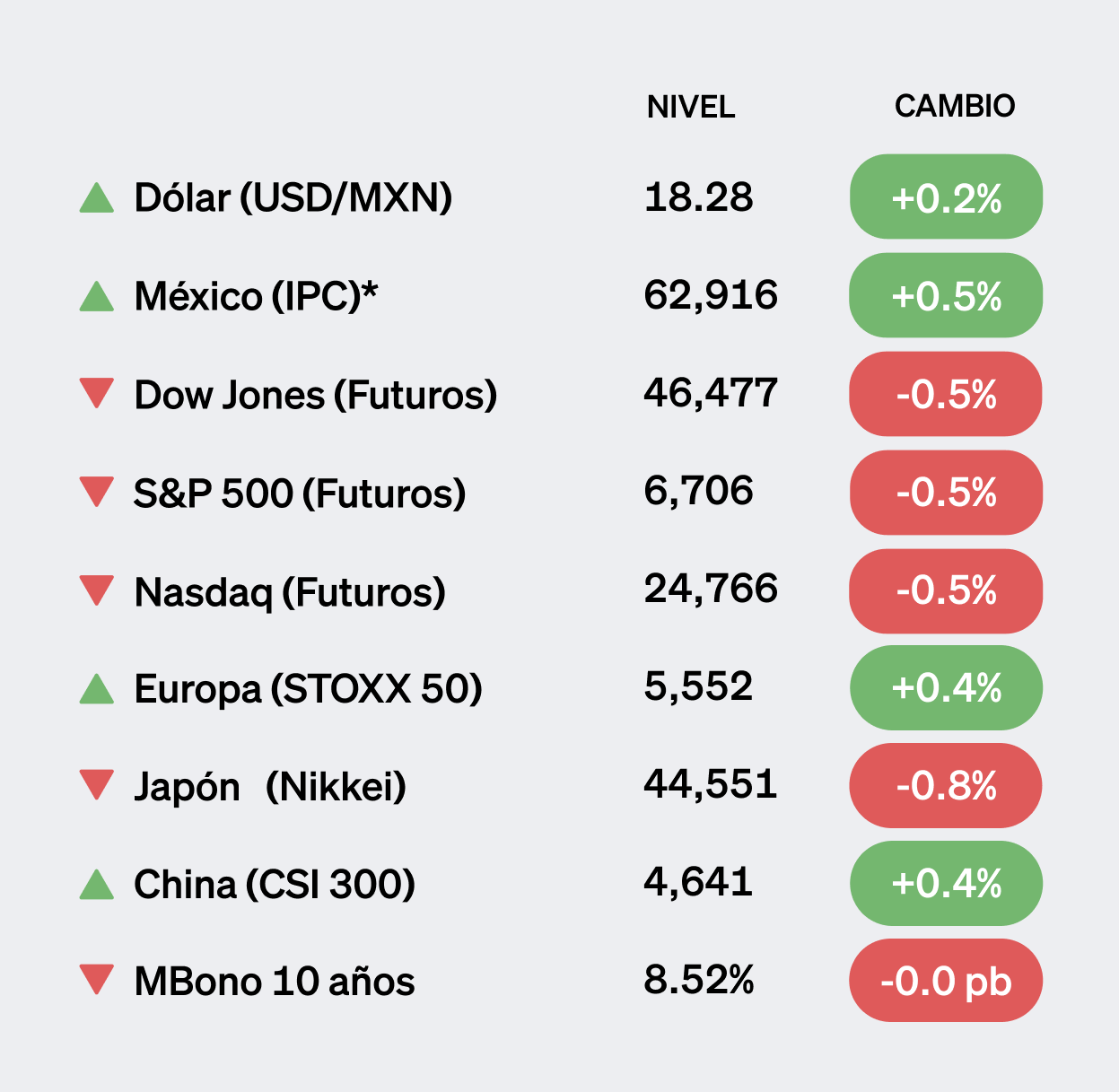1119x1092 pixels.
Task: Click the -0.8% change badge for Nikkei
Action: pyautogui.click(x=946, y=786)
